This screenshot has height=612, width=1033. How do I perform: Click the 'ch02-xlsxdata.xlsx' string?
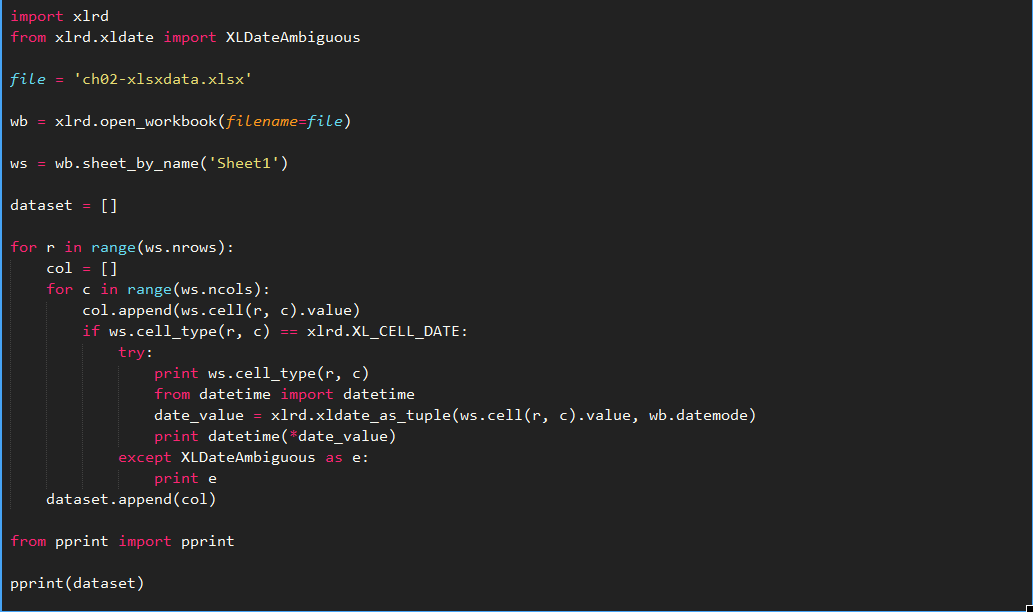[163, 79]
